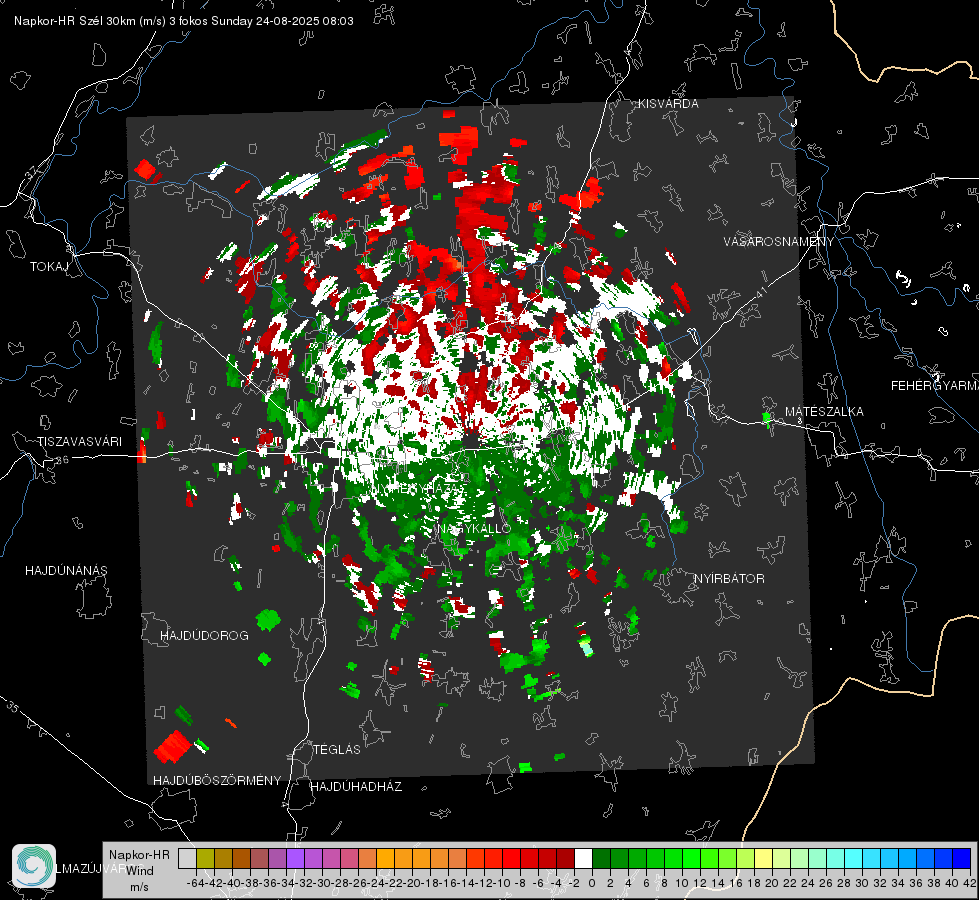Select the yellow swatch between 18 and 20
Screen dimensions: 979x900
pos(763,859)
